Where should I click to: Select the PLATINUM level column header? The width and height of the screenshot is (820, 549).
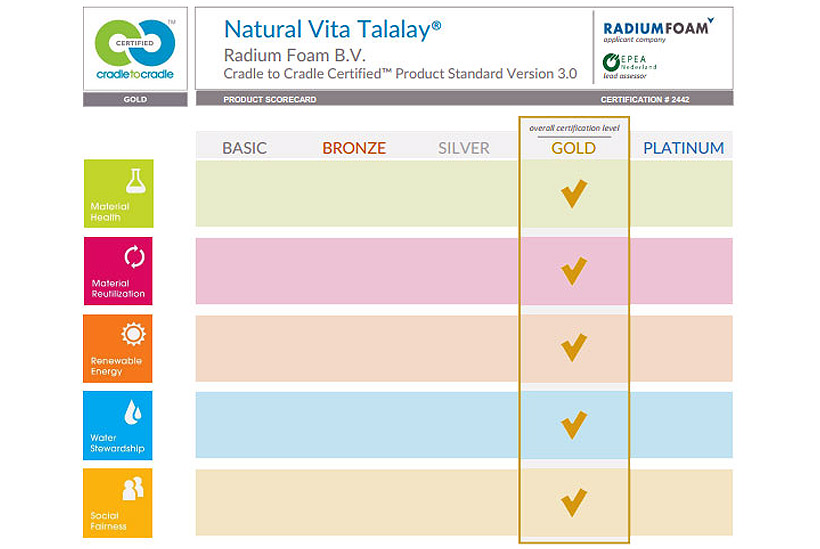coord(683,148)
